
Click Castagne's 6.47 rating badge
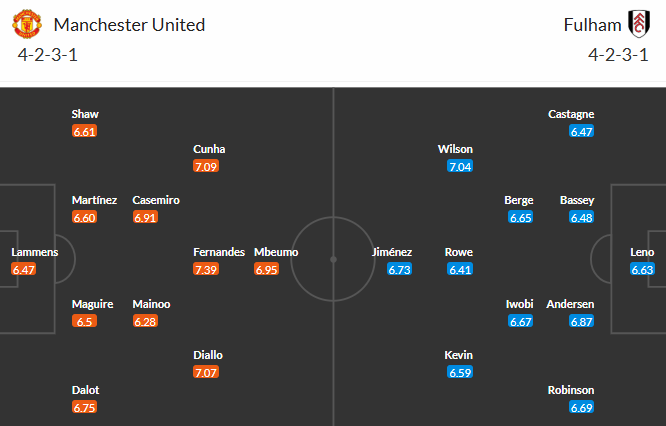(x=582, y=131)
